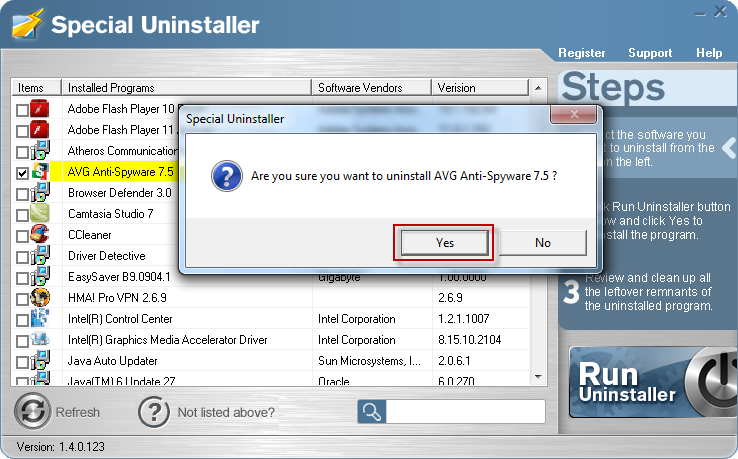Screen dimensions: 738x459
Task: Click the Adobe Flash Player 10 icon
Action: point(40,109)
